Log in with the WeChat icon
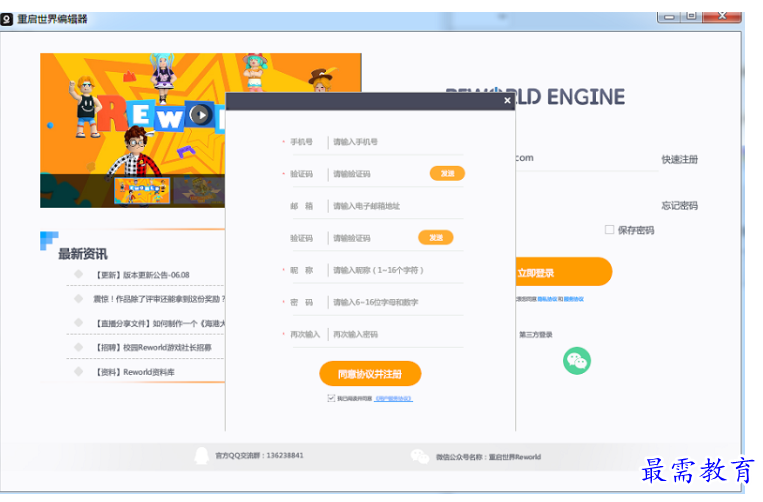The width and height of the screenshot is (763, 502). click(577, 361)
